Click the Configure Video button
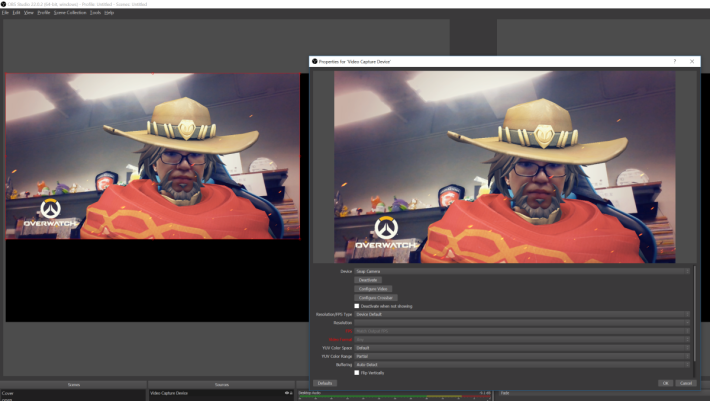The image size is (710, 401). pos(373,289)
